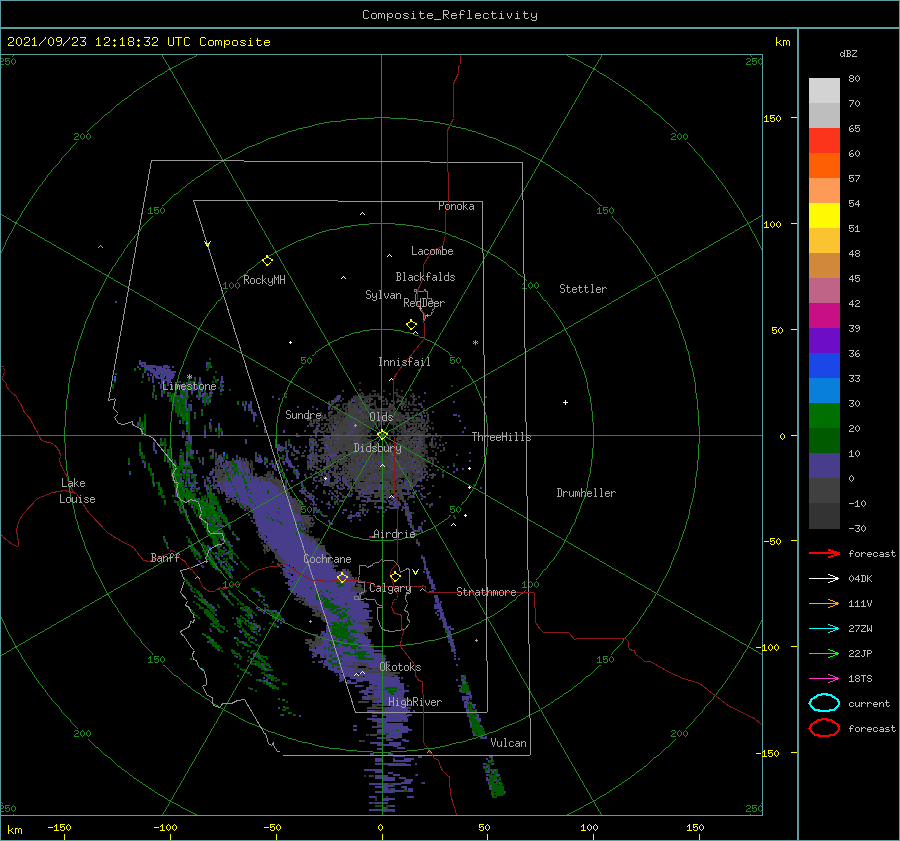
Task: Click the Airdrie label
Action: (x=394, y=534)
